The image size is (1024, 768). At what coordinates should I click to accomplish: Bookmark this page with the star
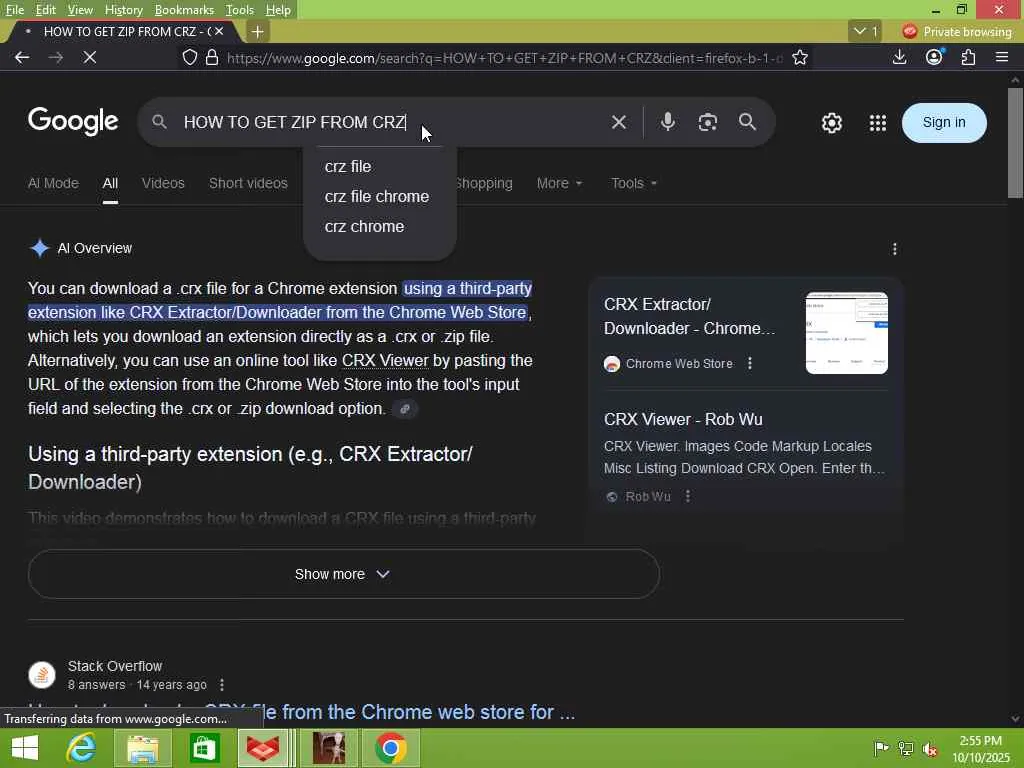(x=800, y=57)
